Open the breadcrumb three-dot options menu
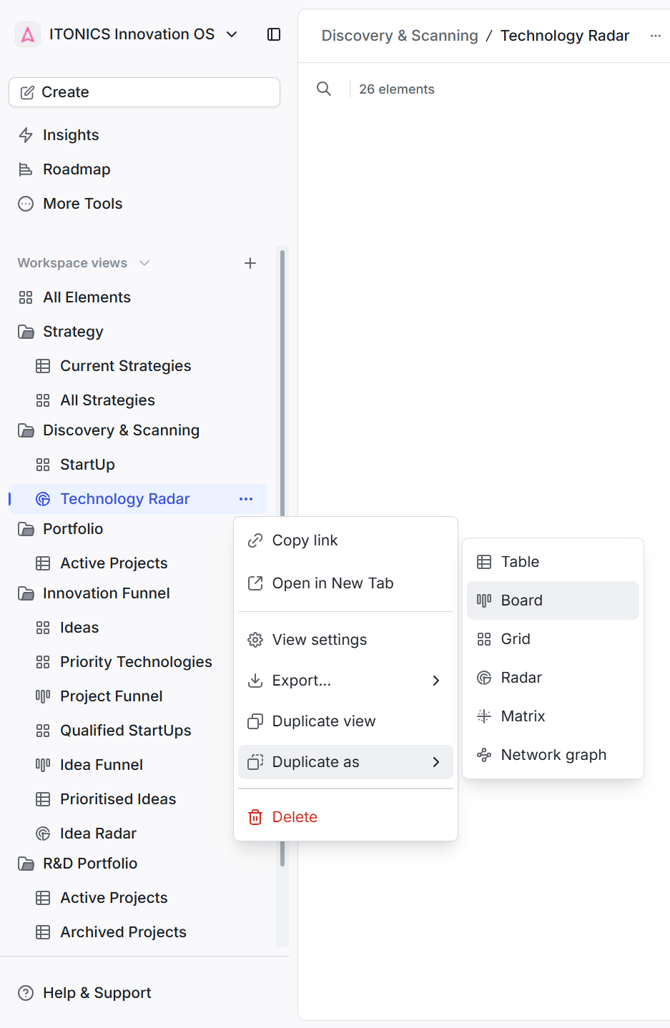Image resolution: width=670 pixels, height=1028 pixels. click(x=656, y=36)
